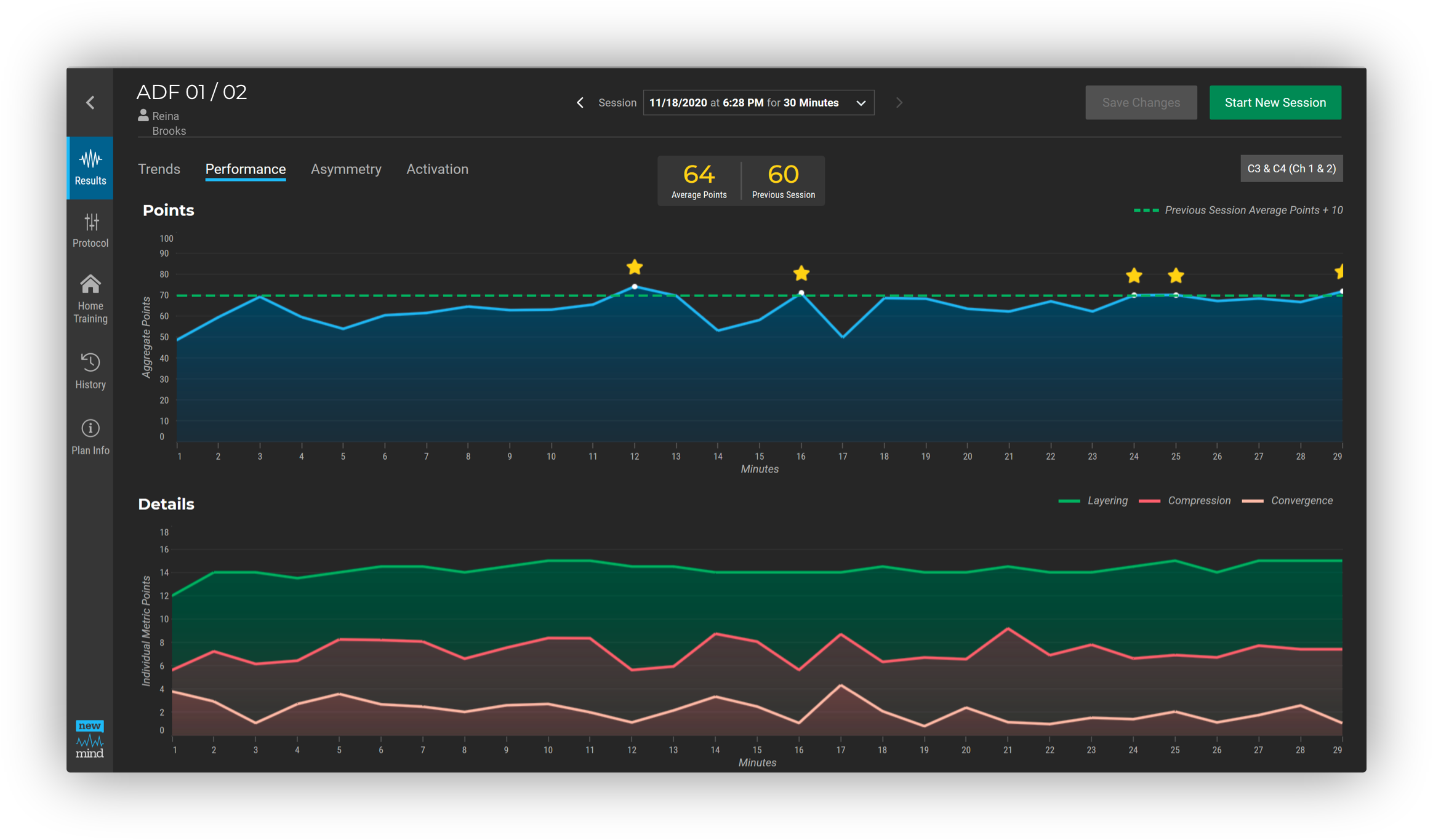Screen dimensions: 1433x840
Task: Click the Start New Session button
Action: tap(1275, 103)
